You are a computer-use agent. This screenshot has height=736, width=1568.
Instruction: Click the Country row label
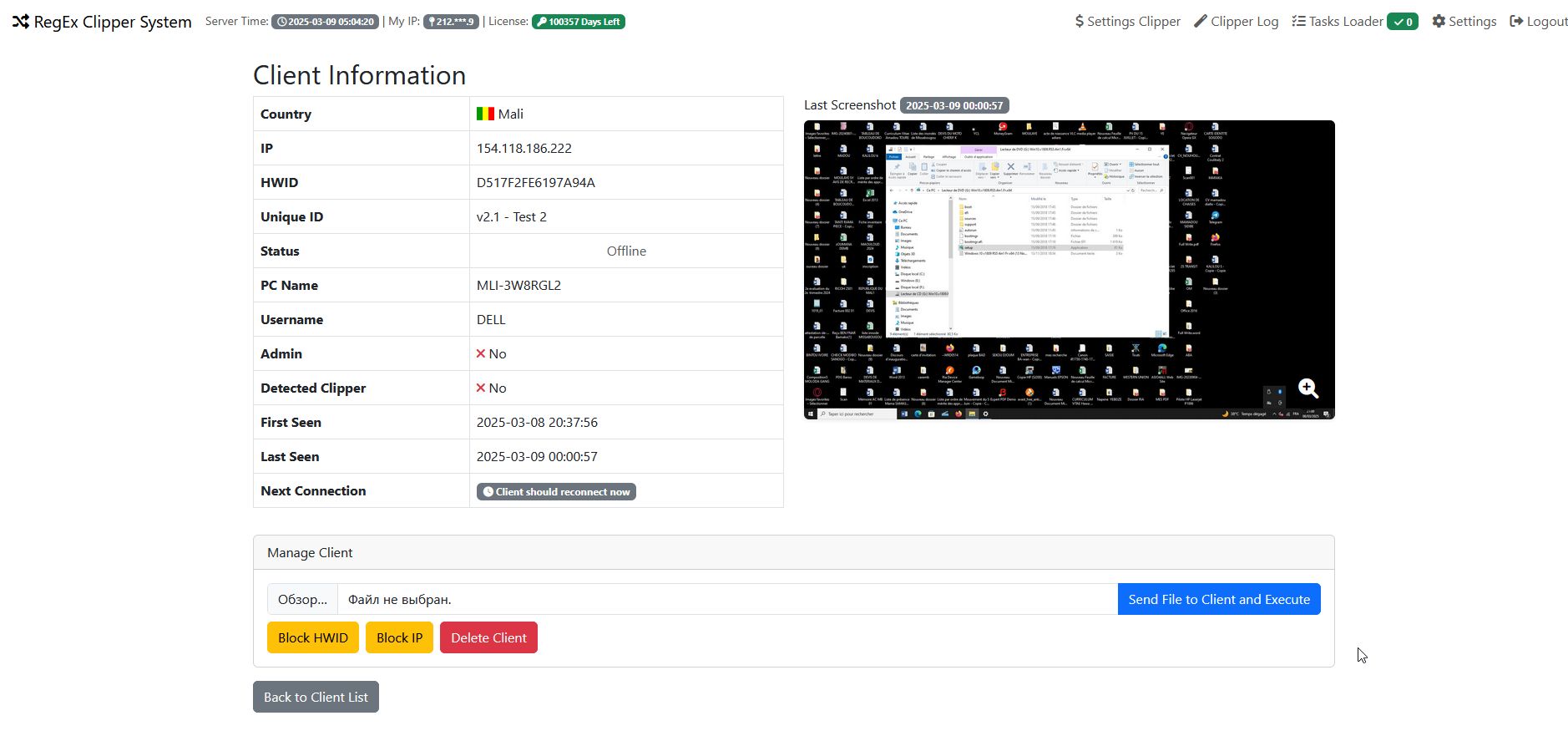[286, 114]
